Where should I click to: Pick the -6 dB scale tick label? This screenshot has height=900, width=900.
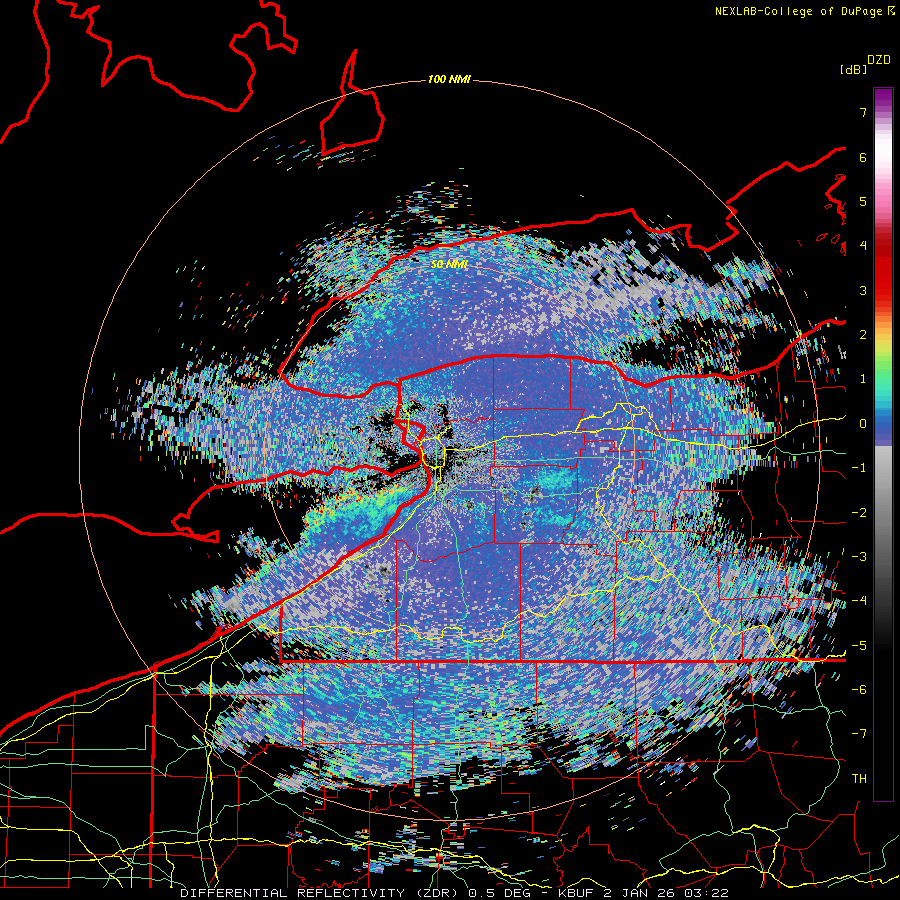[859, 690]
